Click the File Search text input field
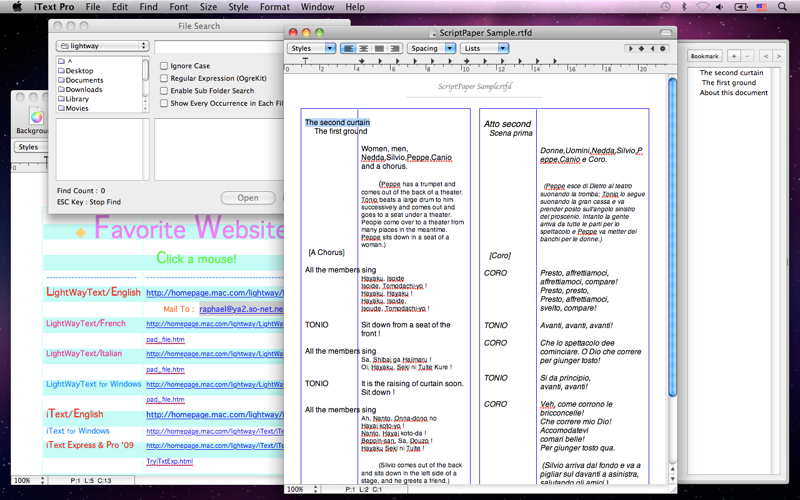800x500 pixels. click(x=219, y=46)
